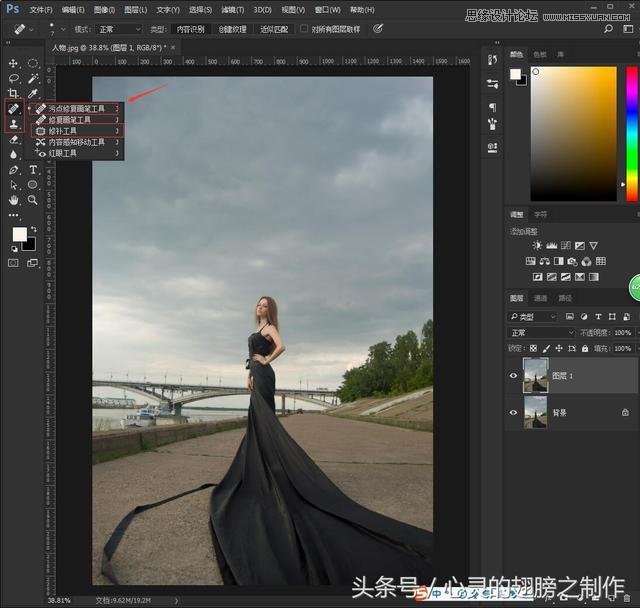
Task: Hide the 图层 1 layer visibility eye
Action: tap(514, 376)
